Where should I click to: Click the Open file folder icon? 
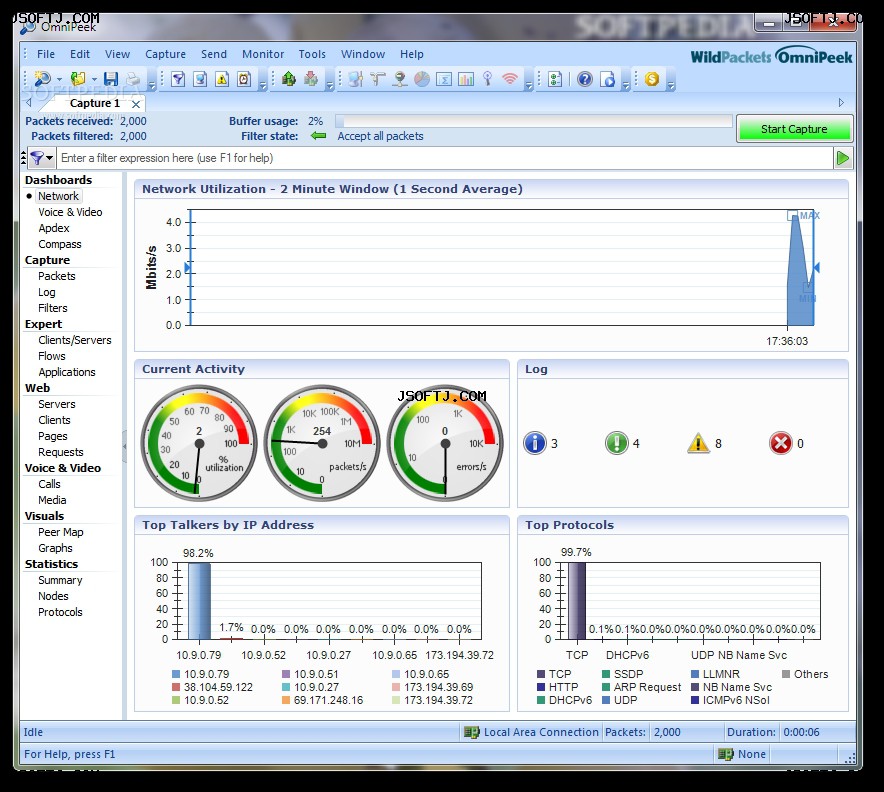78,79
